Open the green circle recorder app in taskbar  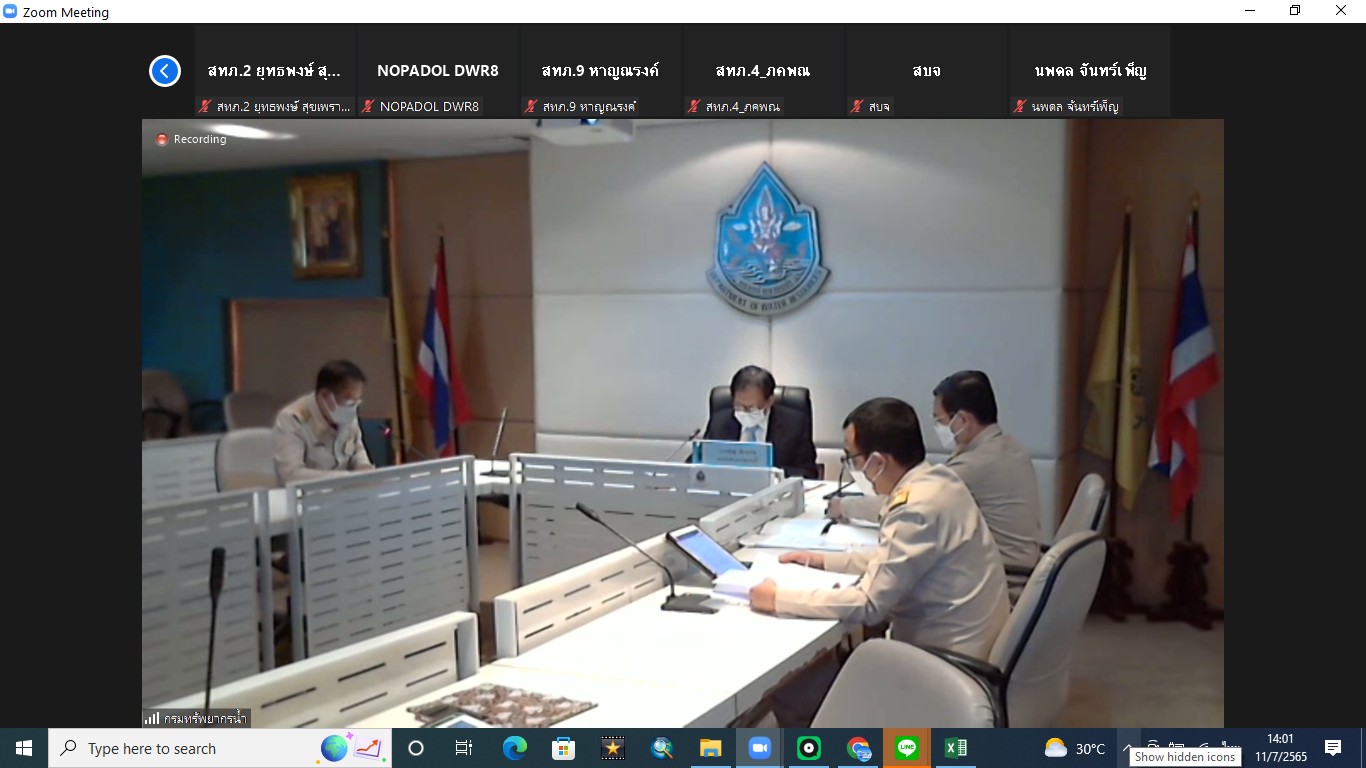click(808, 748)
